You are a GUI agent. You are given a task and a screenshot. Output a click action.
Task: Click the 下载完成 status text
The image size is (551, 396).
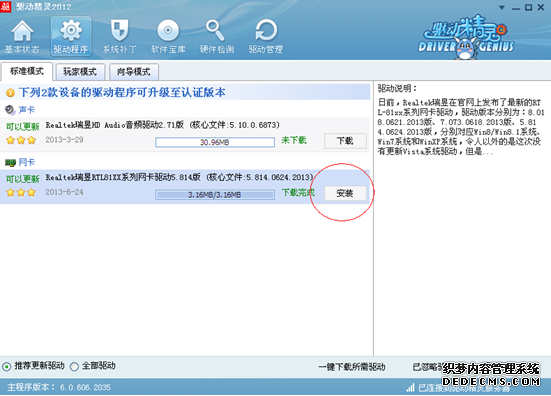point(298,193)
